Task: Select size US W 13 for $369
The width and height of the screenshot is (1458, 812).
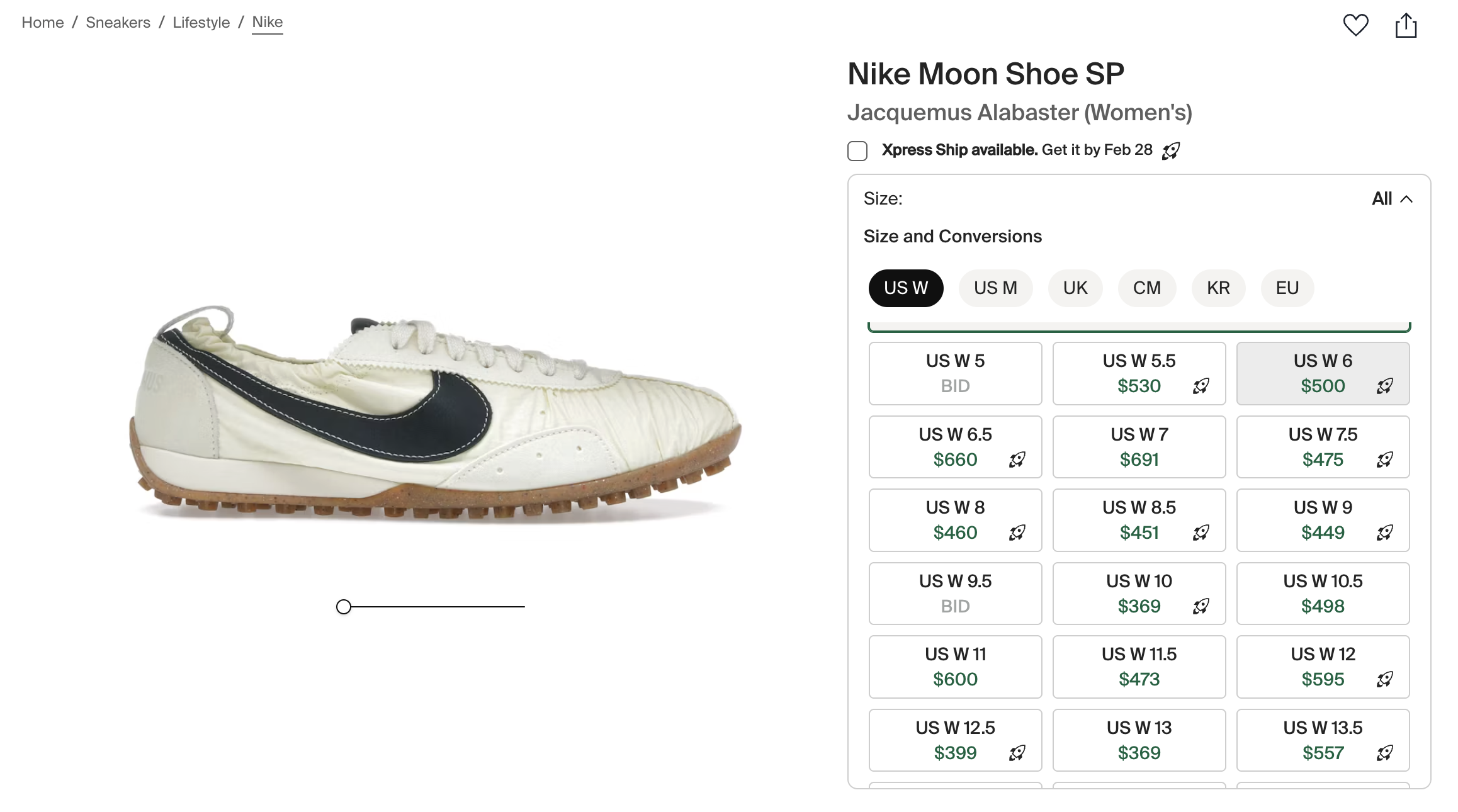Action: pyautogui.click(x=1139, y=740)
